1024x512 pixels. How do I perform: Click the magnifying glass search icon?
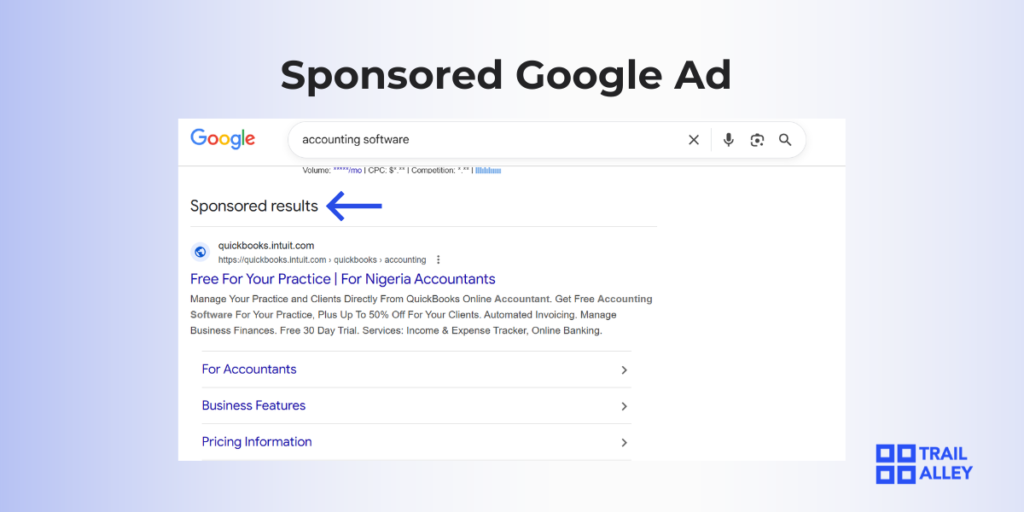click(785, 140)
